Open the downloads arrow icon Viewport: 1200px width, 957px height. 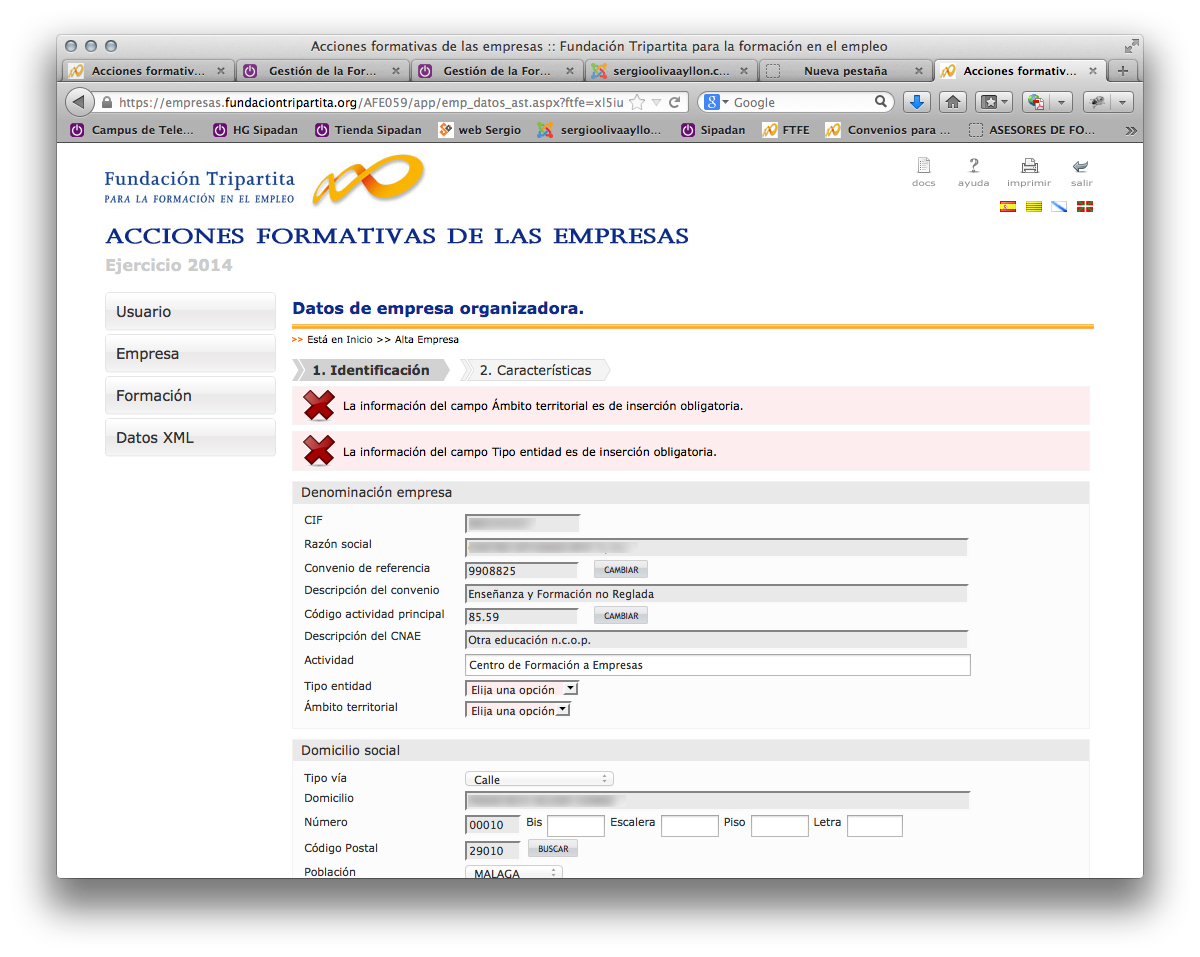[x=917, y=102]
